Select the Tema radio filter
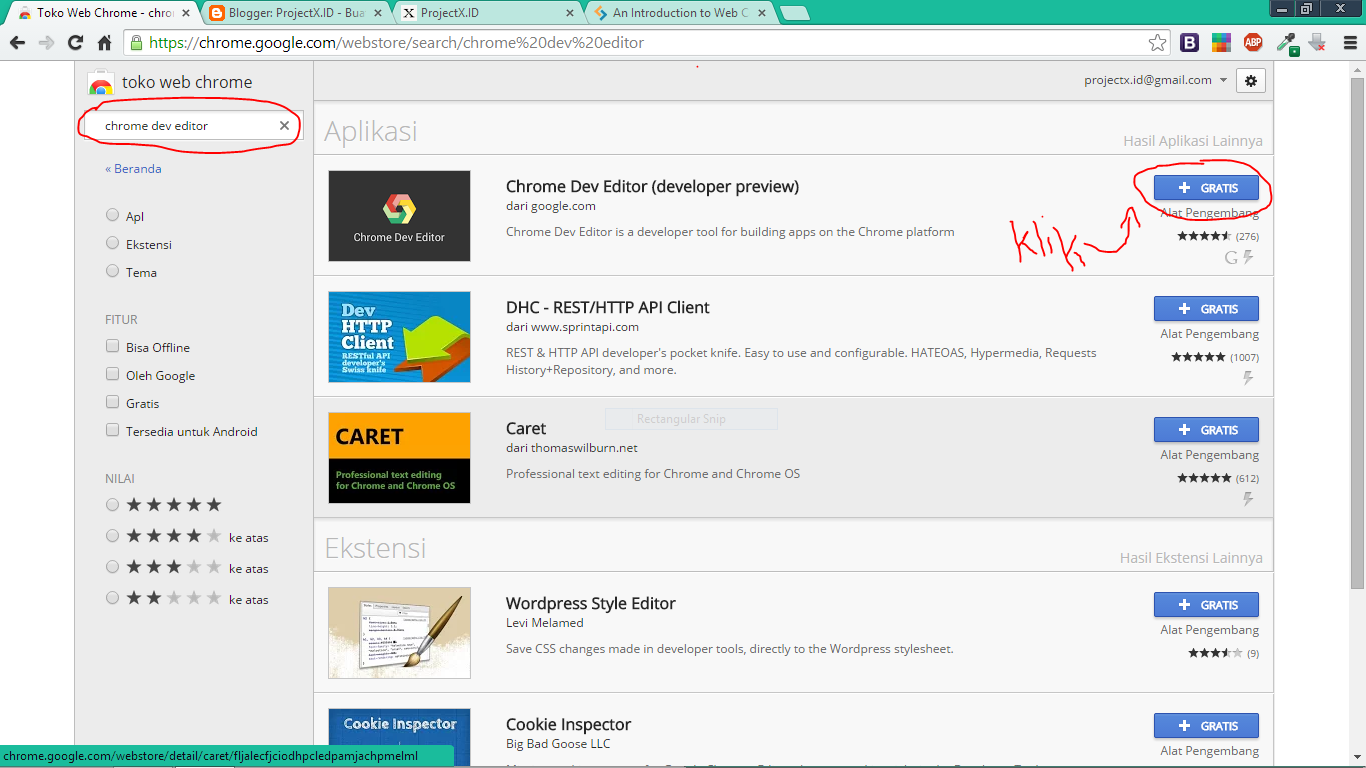Screen dimensions: 1366x768 (x=112, y=272)
